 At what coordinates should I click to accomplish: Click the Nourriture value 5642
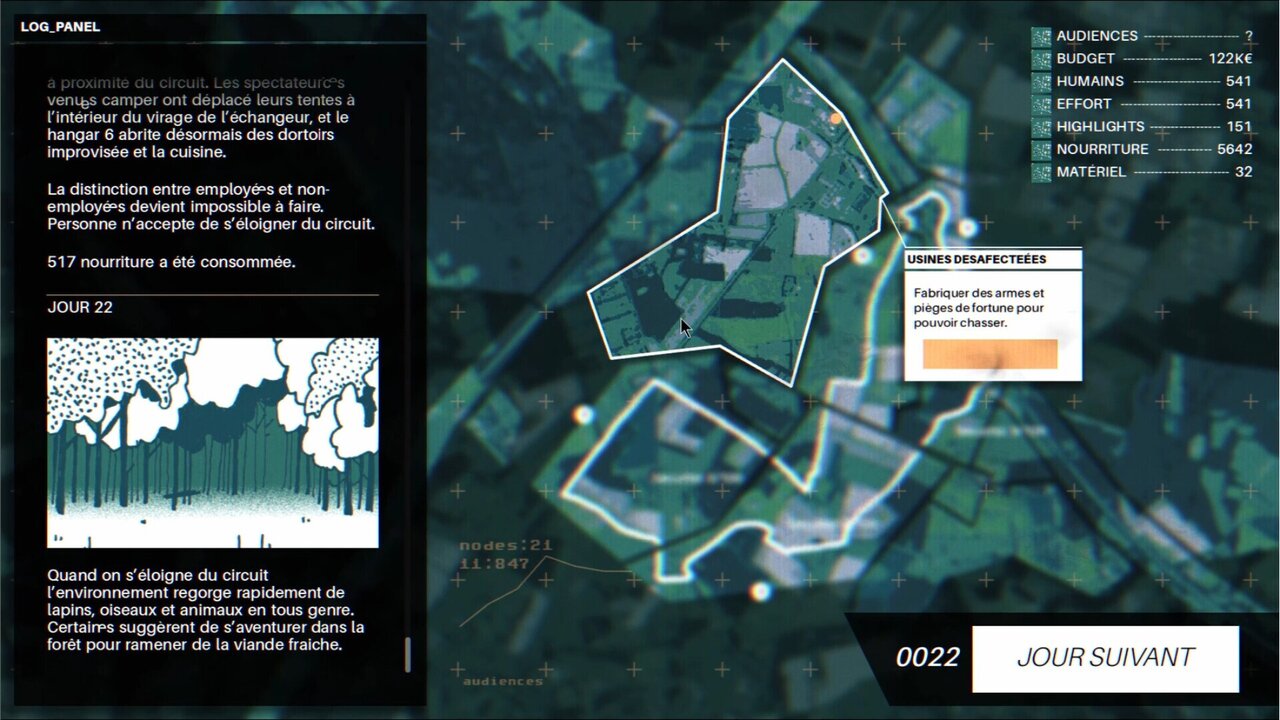(1234, 149)
